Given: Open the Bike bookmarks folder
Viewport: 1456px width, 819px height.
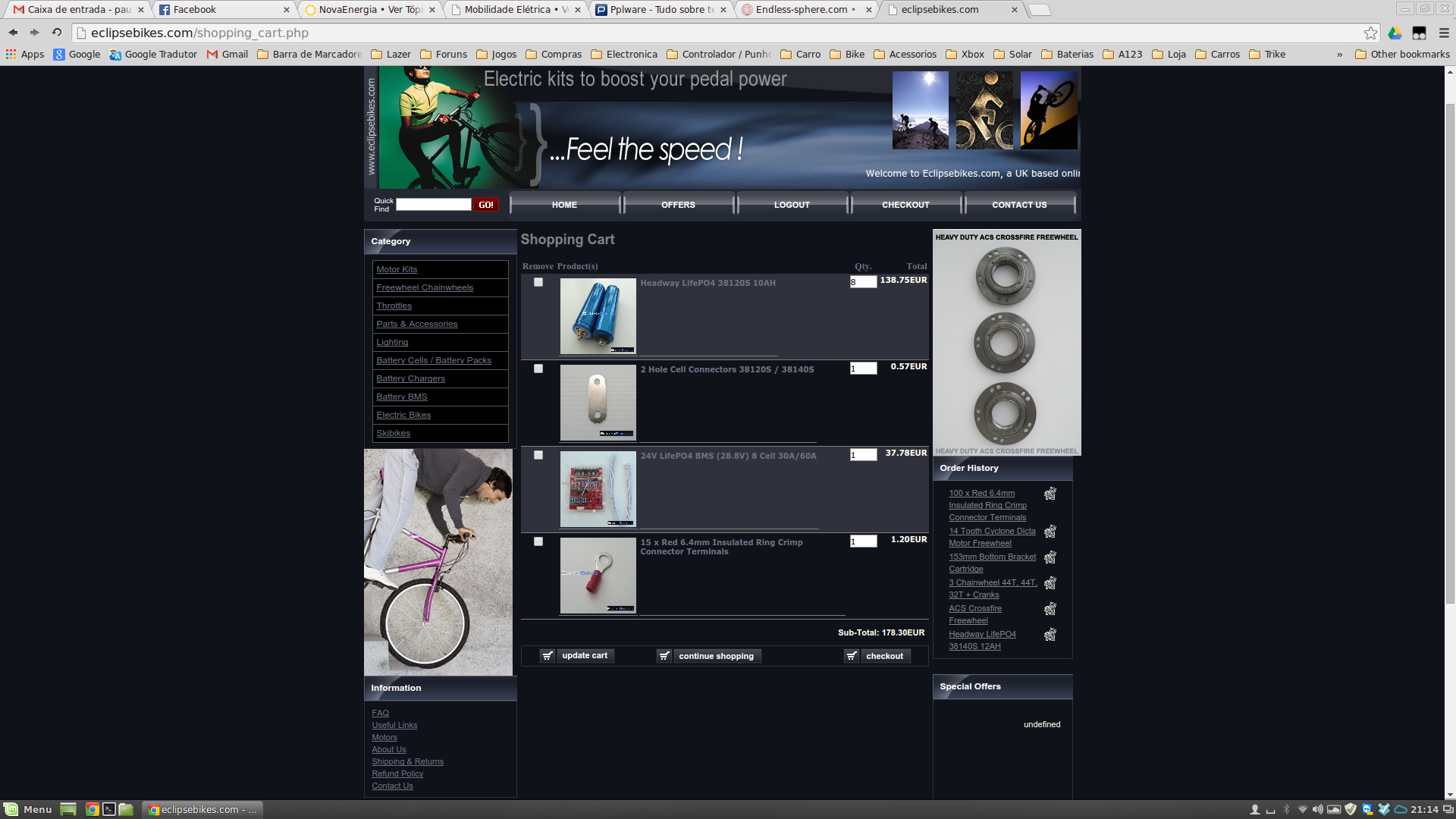Looking at the screenshot, I should click(848, 55).
